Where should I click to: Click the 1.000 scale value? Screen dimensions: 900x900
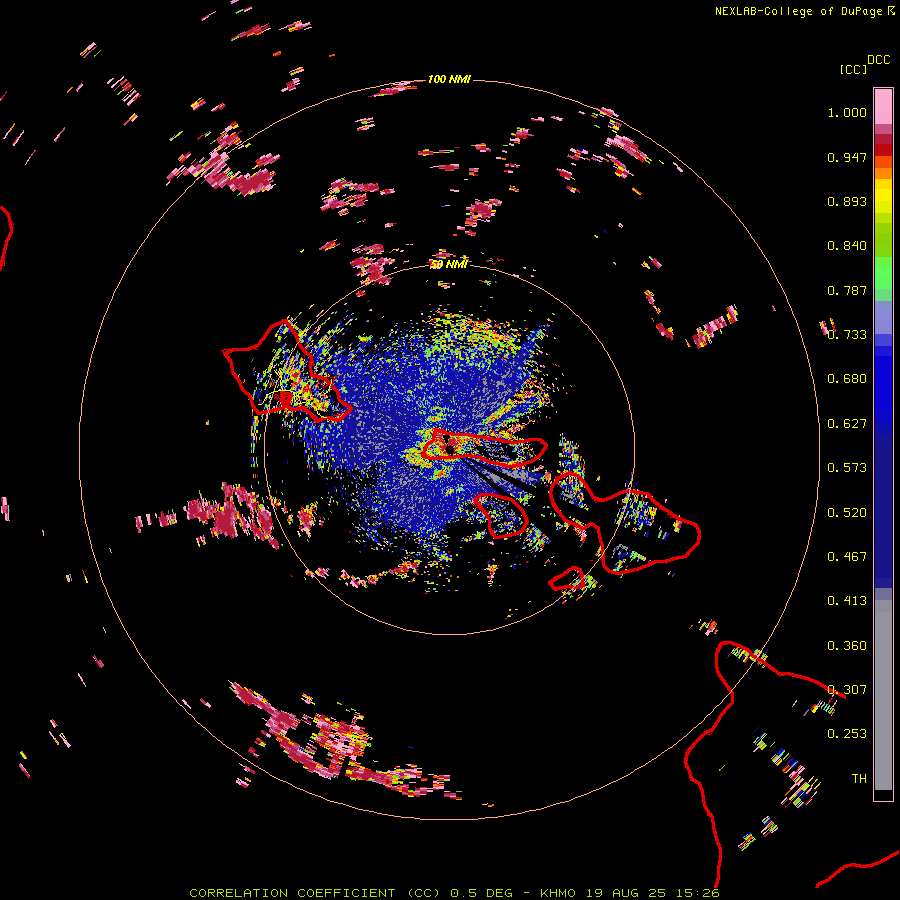tap(847, 112)
